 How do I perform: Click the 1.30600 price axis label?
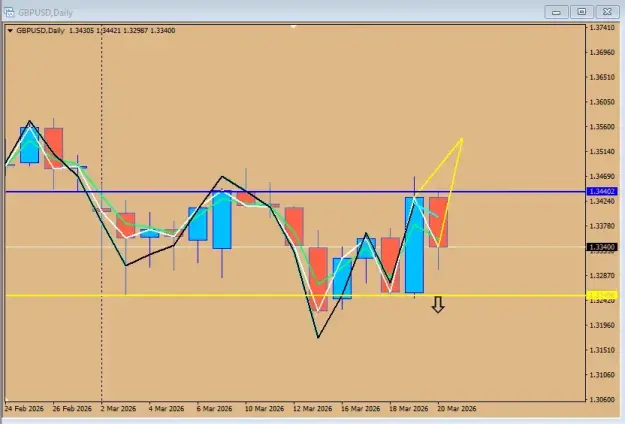point(602,399)
